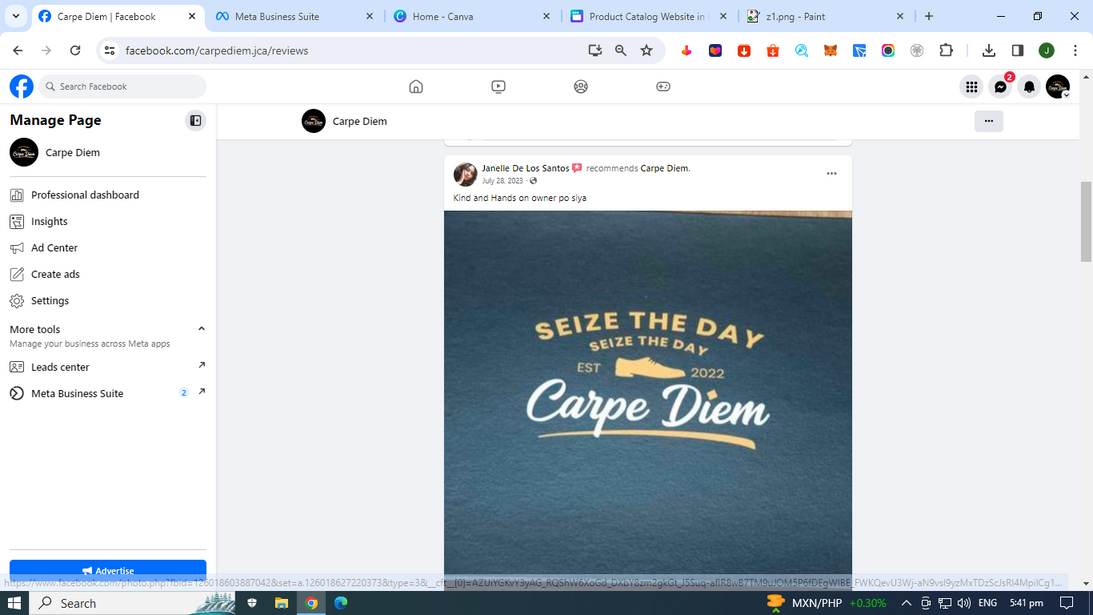The image size is (1093, 615).
Task: Open the account profile avatar menu
Action: (1057, 86)
